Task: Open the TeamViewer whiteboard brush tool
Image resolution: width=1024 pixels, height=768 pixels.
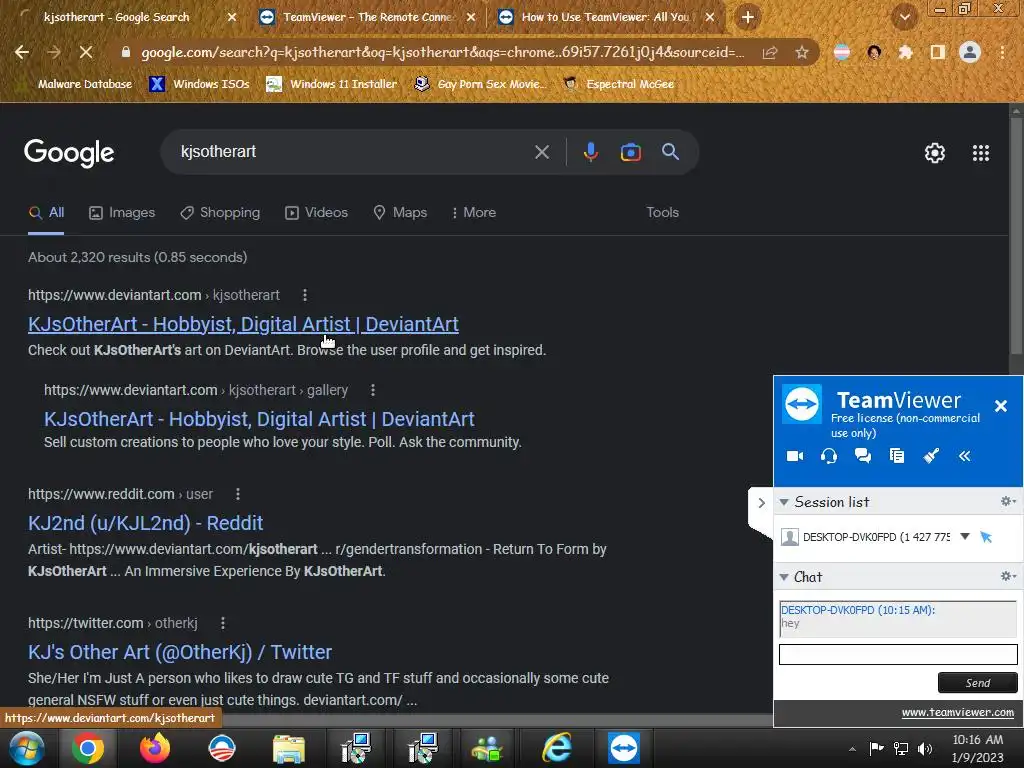Action: pos(931,456)
